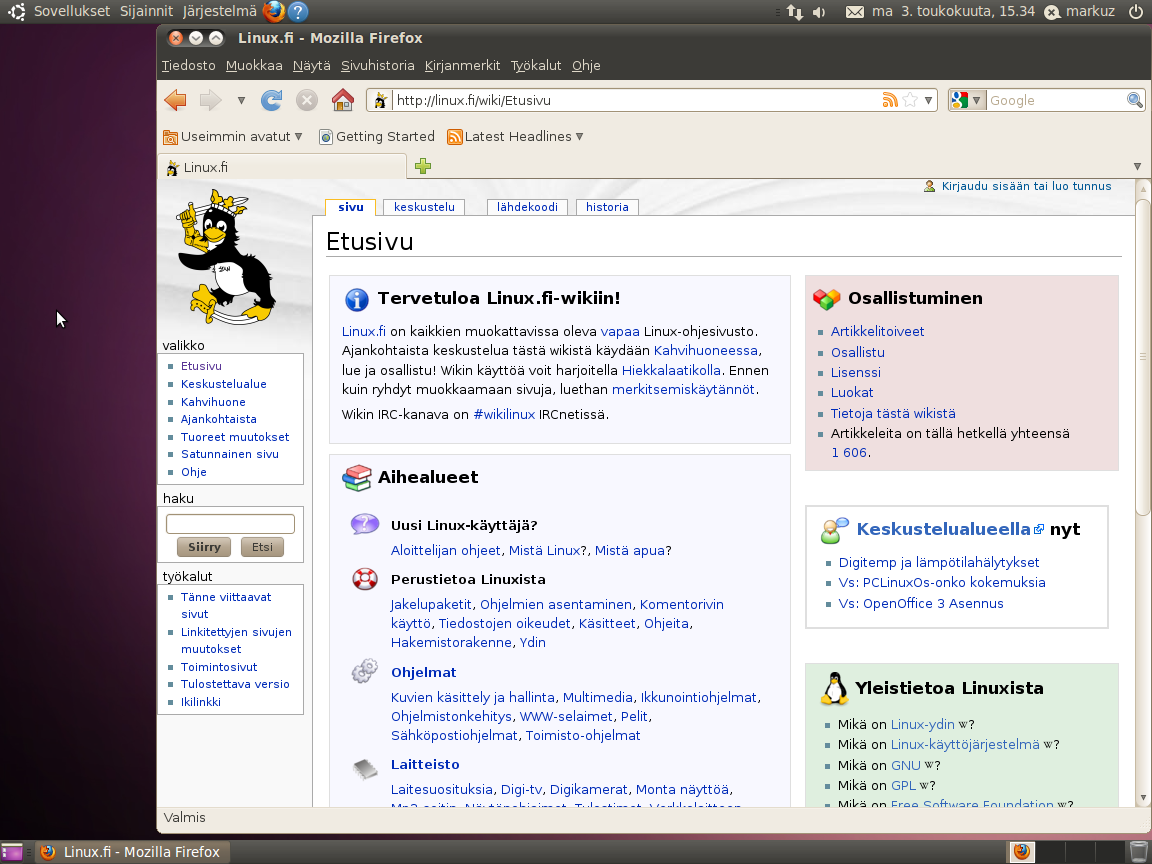Open the Kahvihuone sidebar link
The width and height of the screenshot is (1152, 864).
213,401
